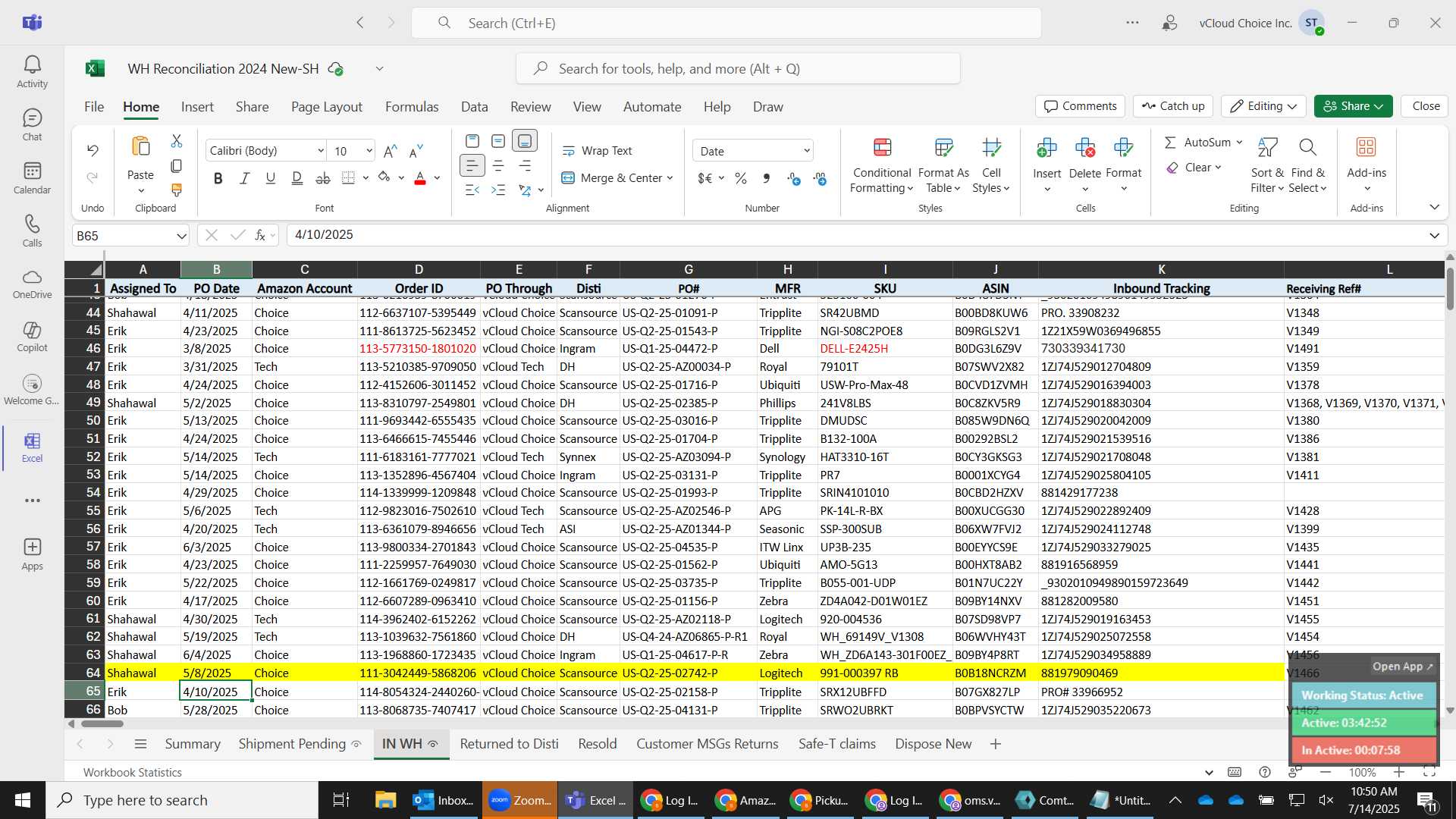1456x819 pixels.
Task: Toggle top vertical alignment
Action: pyautogui.click(x=472, y=141)
